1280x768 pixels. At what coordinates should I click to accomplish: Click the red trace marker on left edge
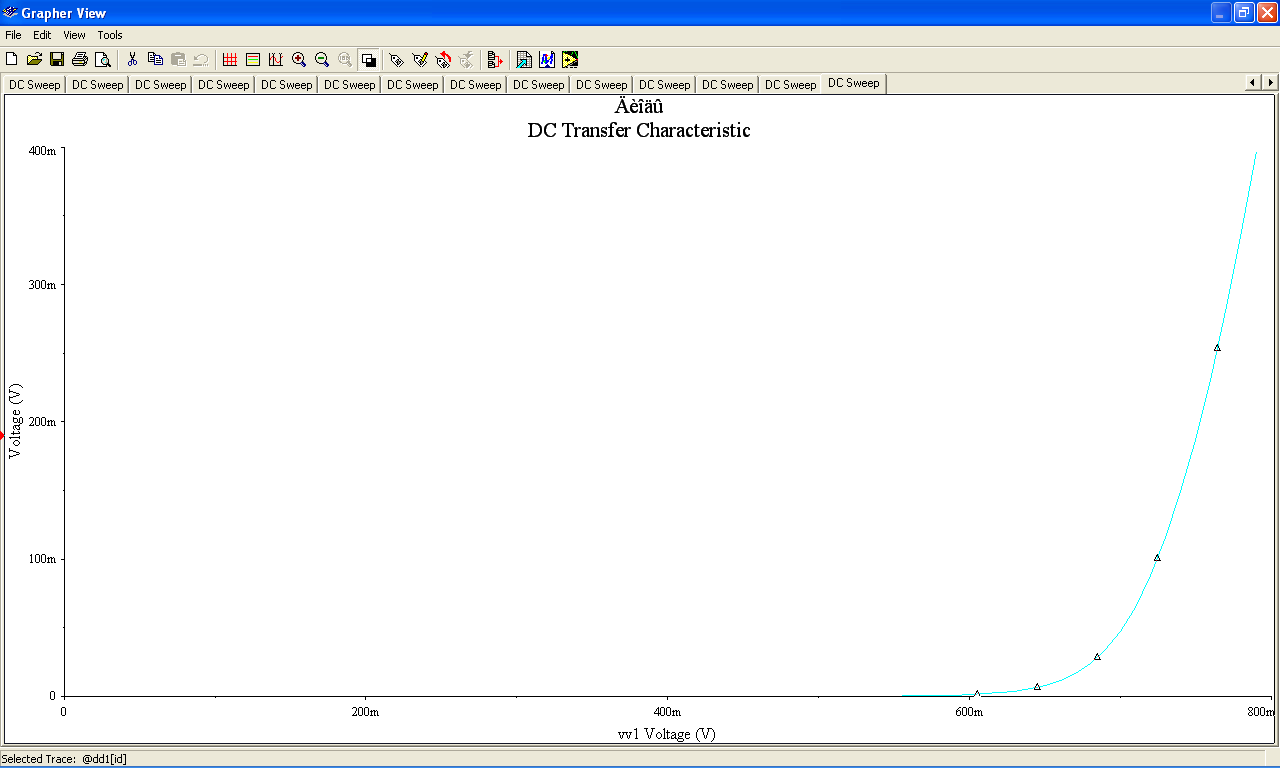tap(2, 435)
